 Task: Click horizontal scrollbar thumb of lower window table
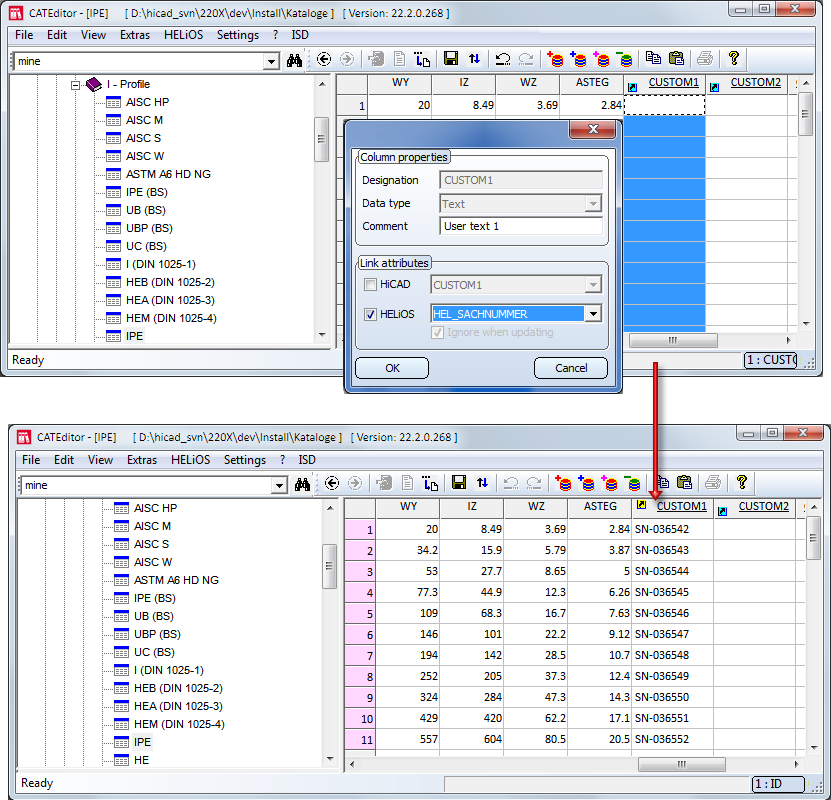[680, 763]
